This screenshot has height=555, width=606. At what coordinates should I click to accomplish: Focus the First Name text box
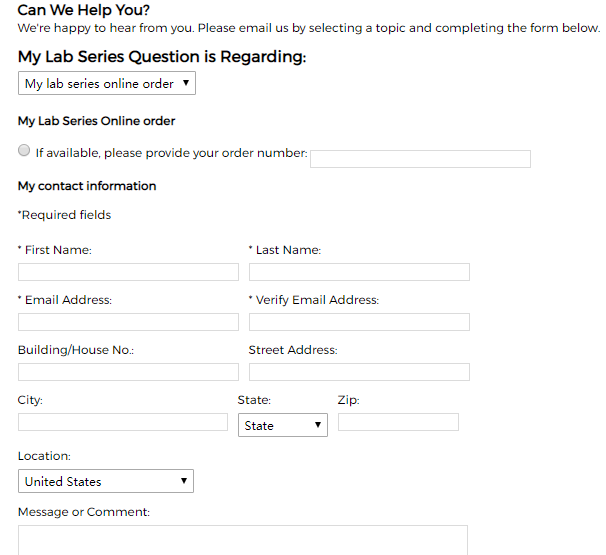point(128,272)
